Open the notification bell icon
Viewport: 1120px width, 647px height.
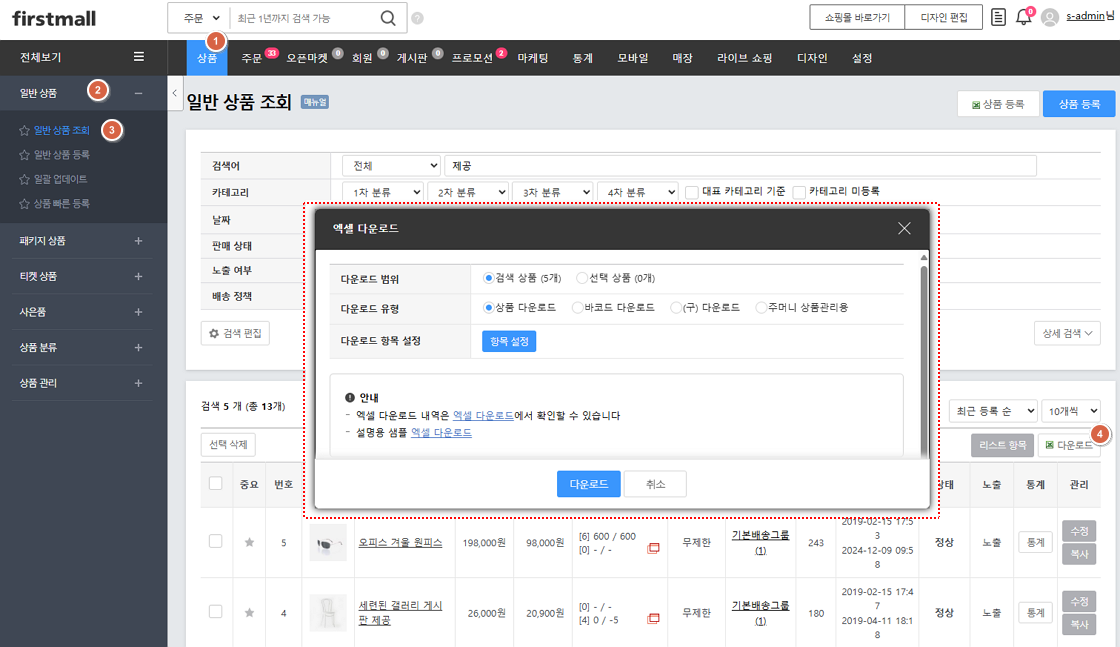(x=1022, y=18)
